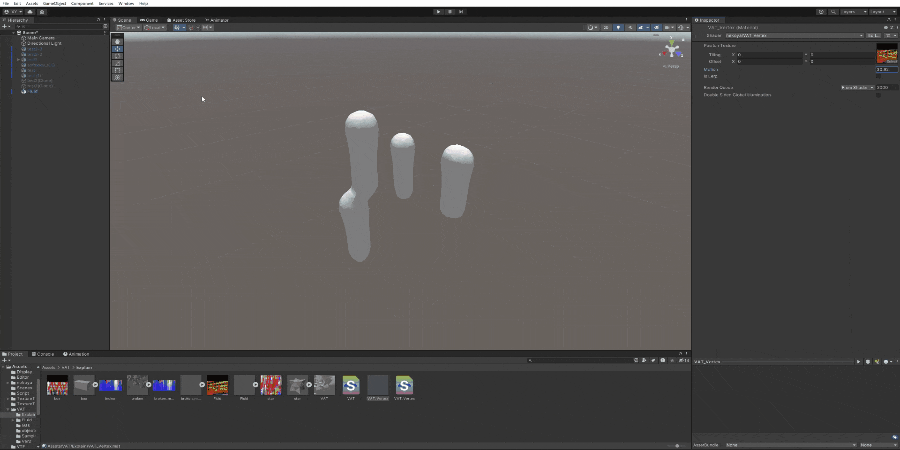Open the undo history icon in top bar

(x=821, y=11)
